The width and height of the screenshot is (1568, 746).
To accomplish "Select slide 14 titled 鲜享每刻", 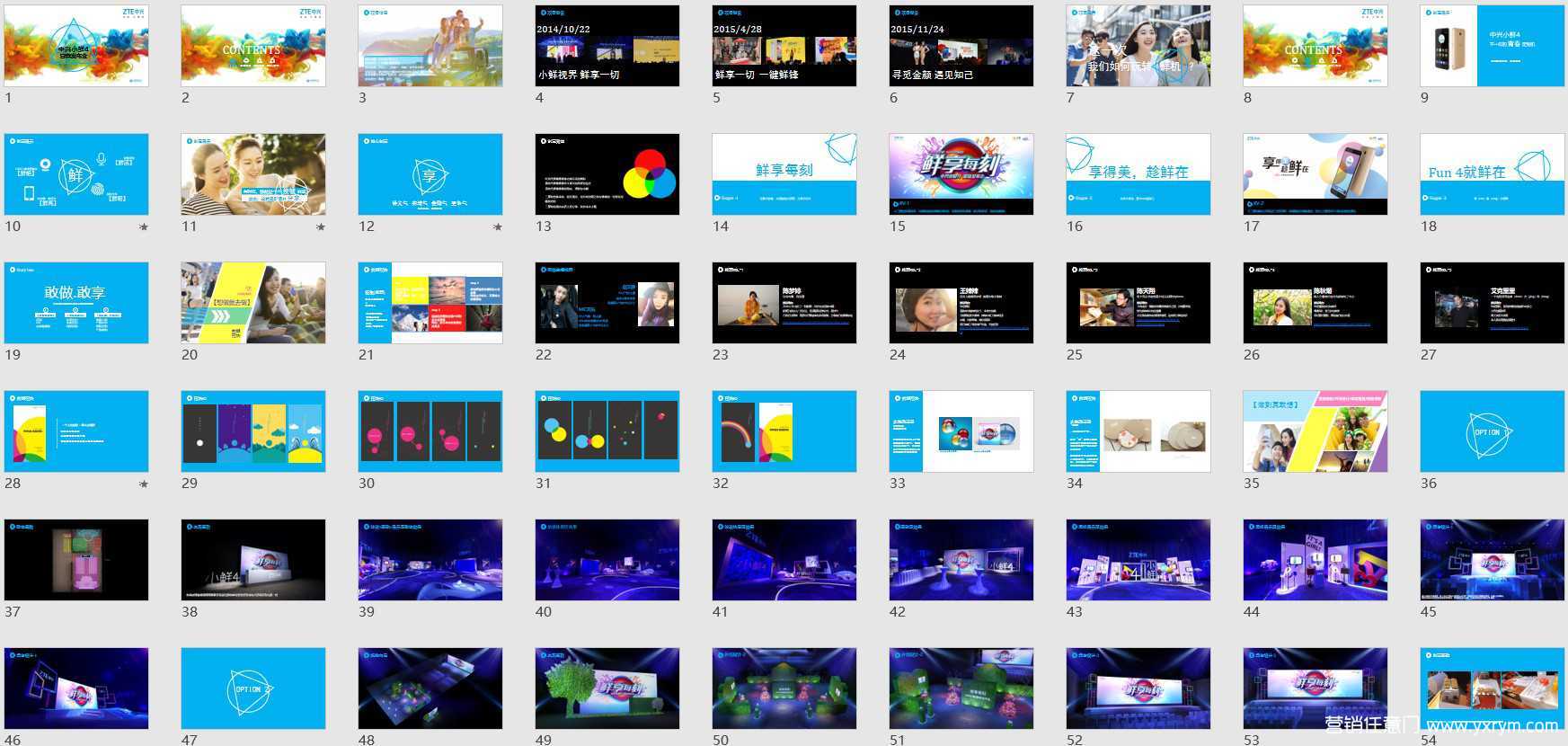I will (x=784, y=174).
